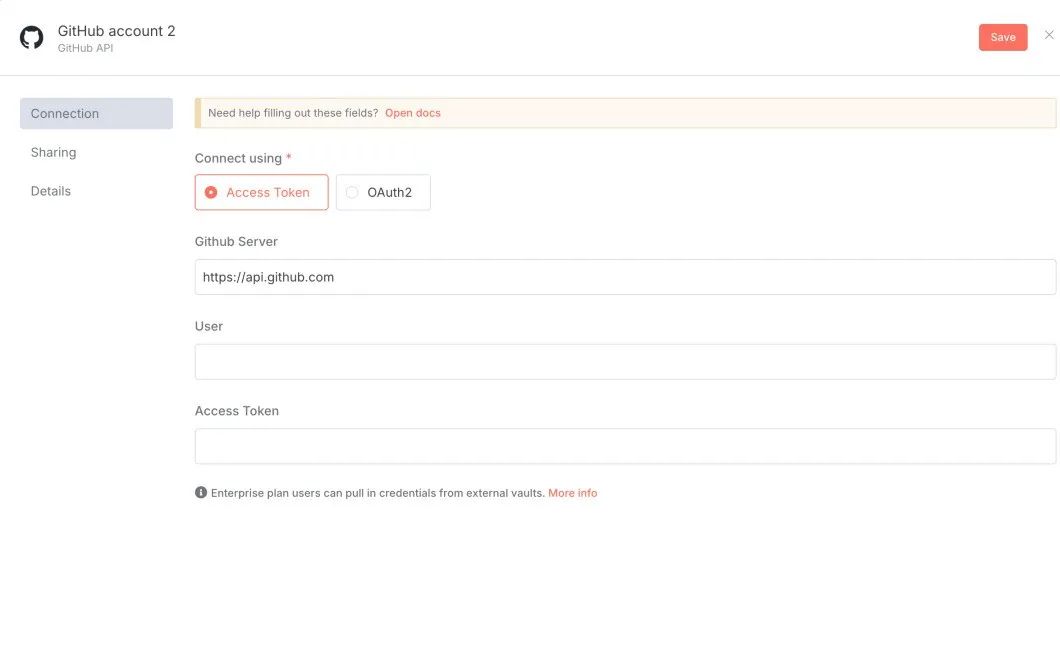Click the Connect using label
This screenshot has height=654, width=1060.
(238, 158)
